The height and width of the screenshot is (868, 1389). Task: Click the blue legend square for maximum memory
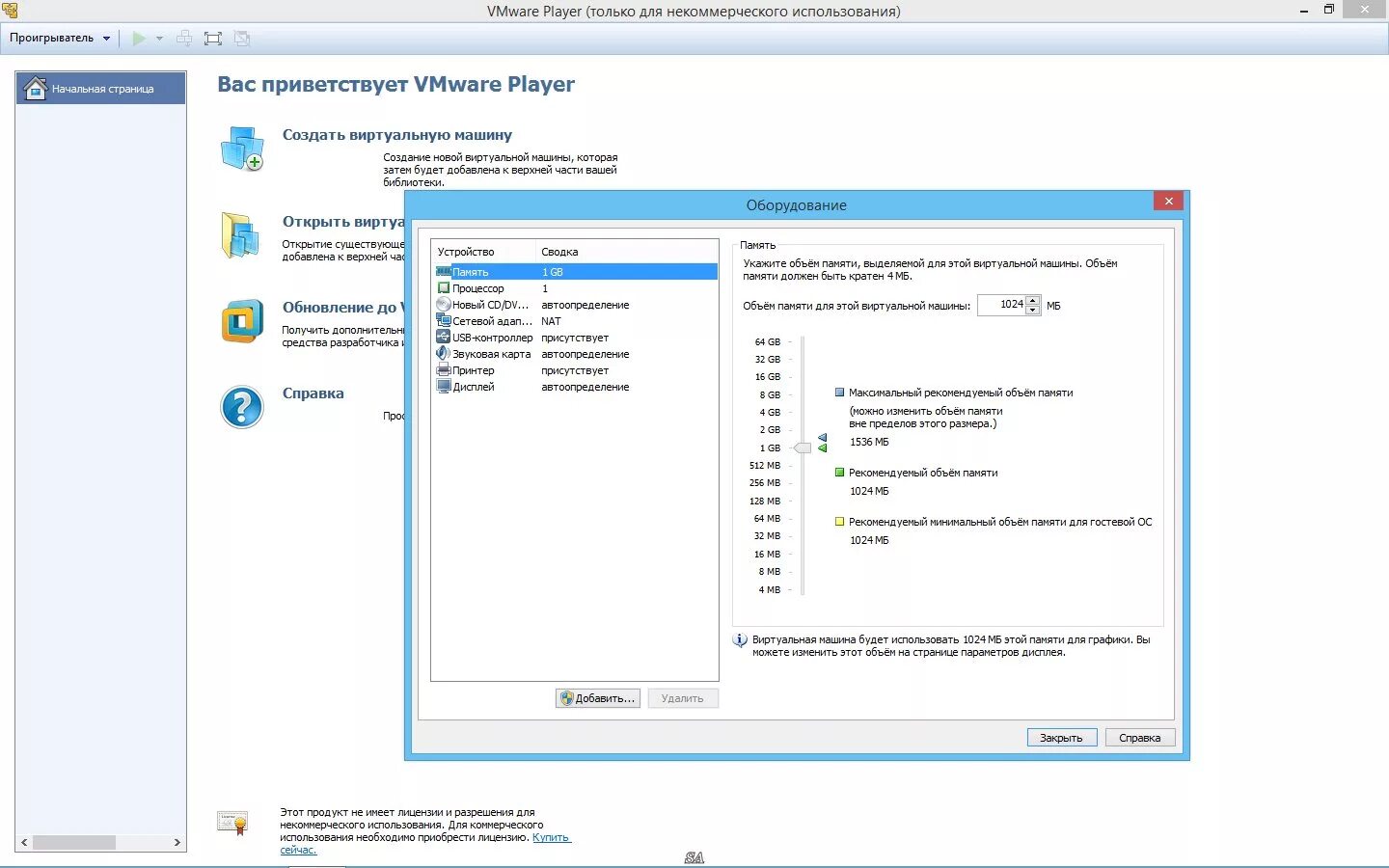click(x=839, y=393)
